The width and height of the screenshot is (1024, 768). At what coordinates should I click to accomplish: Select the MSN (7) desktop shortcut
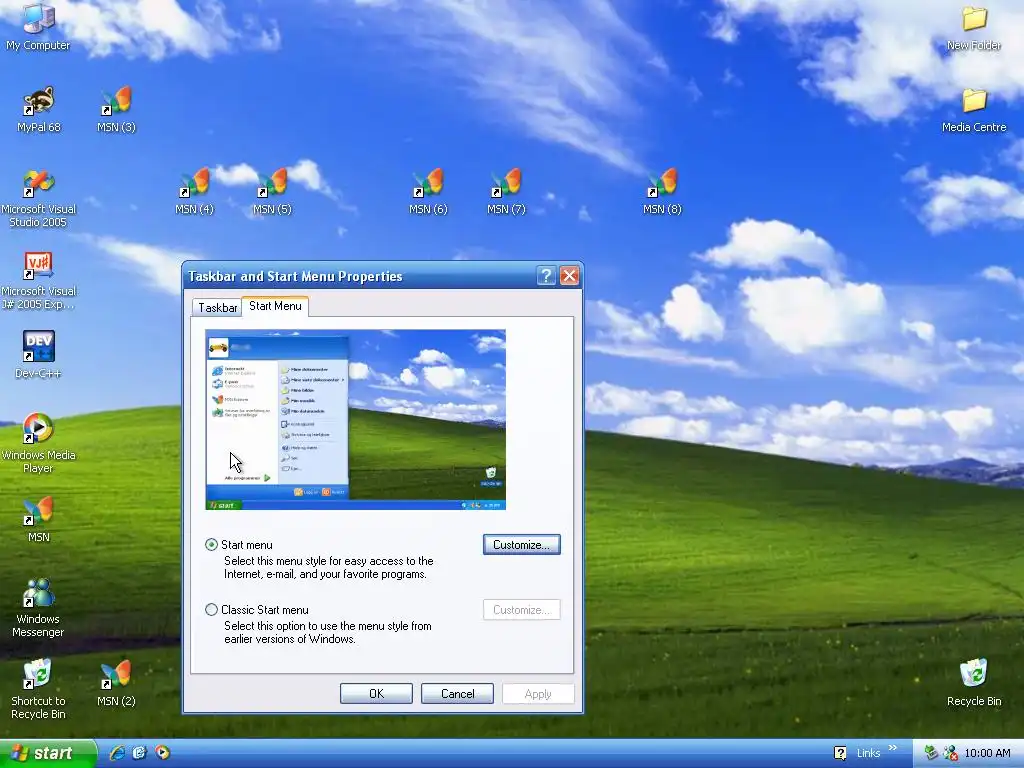coord(506,191)
